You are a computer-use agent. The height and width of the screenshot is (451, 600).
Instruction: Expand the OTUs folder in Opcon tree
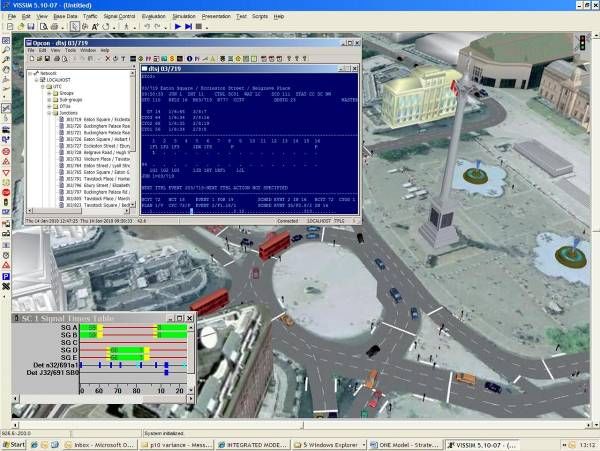49,106
